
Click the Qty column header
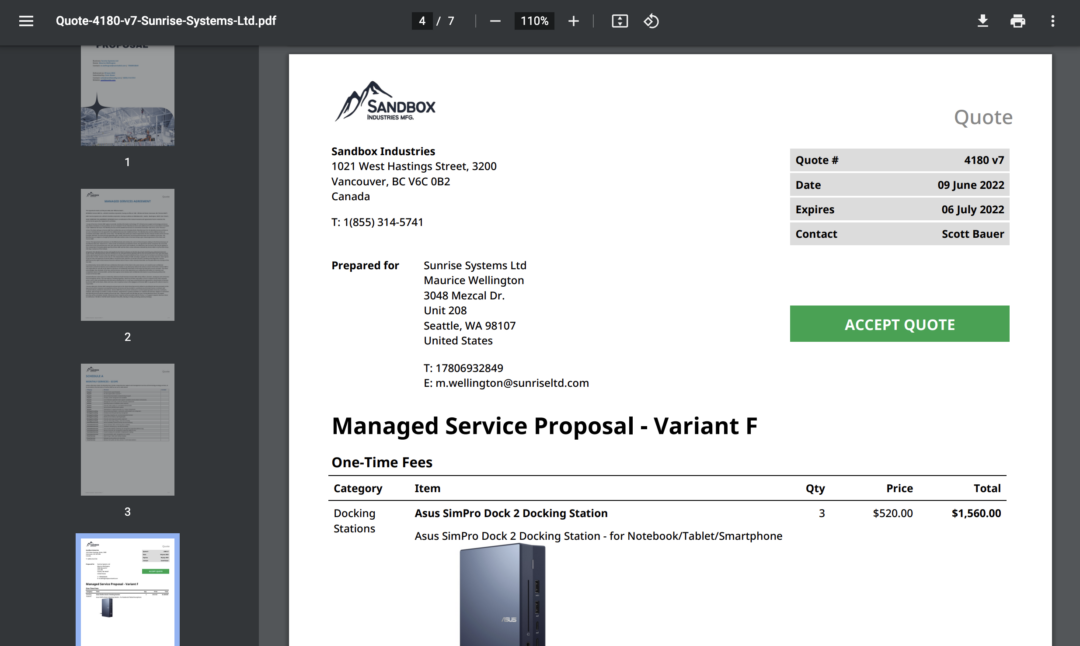point(815,488)
